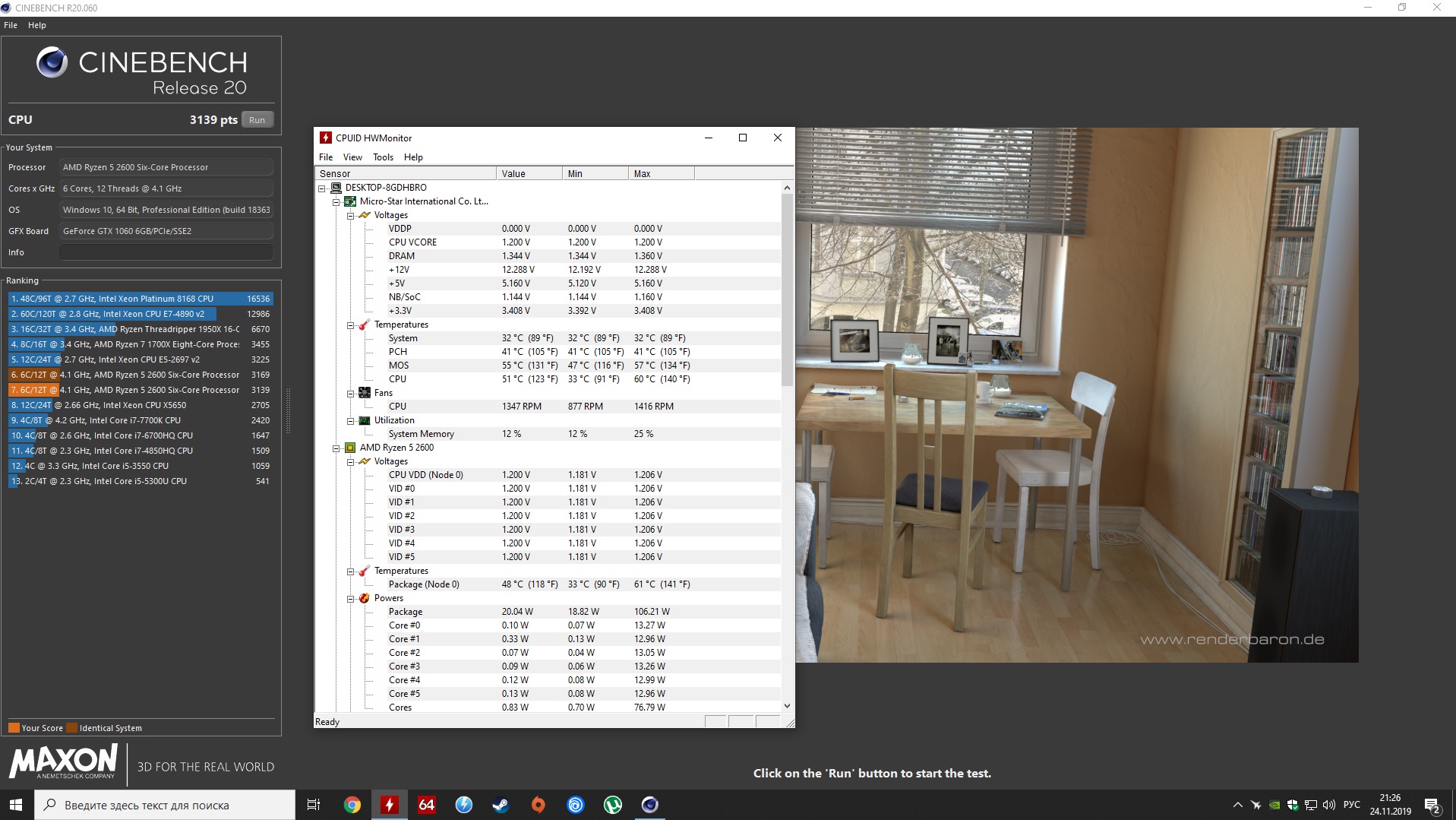Open the HWMonitor Tools menu
Viewport: 1456px width, 820px height.
tap(383, 157)
